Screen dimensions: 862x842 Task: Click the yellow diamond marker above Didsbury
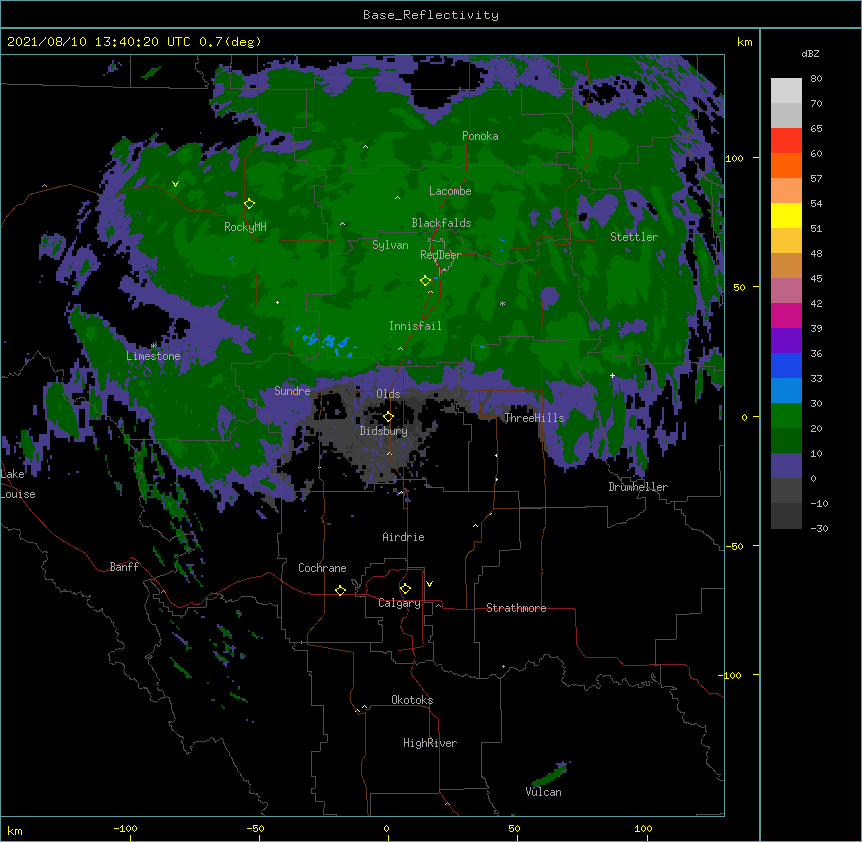click(388, 417)
